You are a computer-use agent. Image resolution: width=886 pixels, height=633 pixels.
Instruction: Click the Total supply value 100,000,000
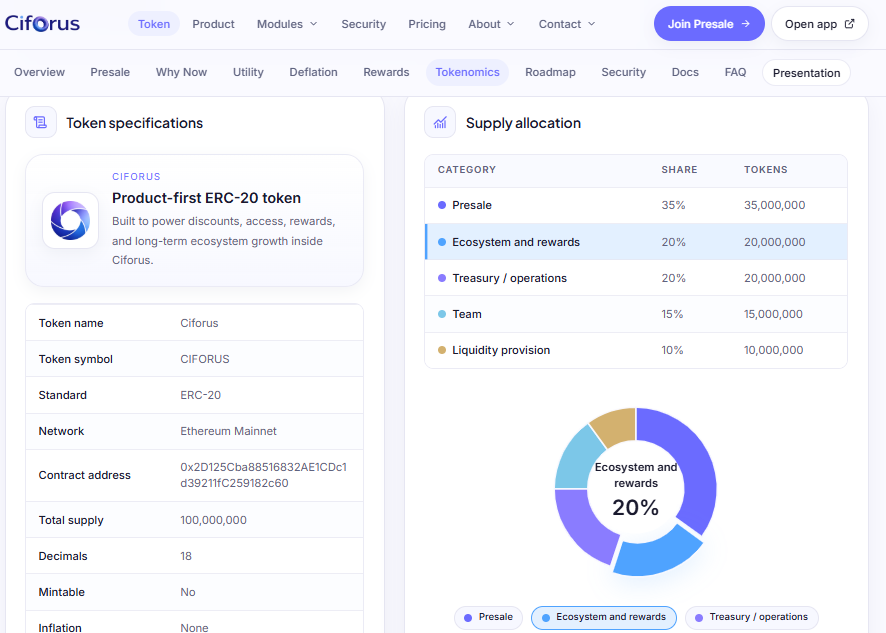[x=214, y=520]
